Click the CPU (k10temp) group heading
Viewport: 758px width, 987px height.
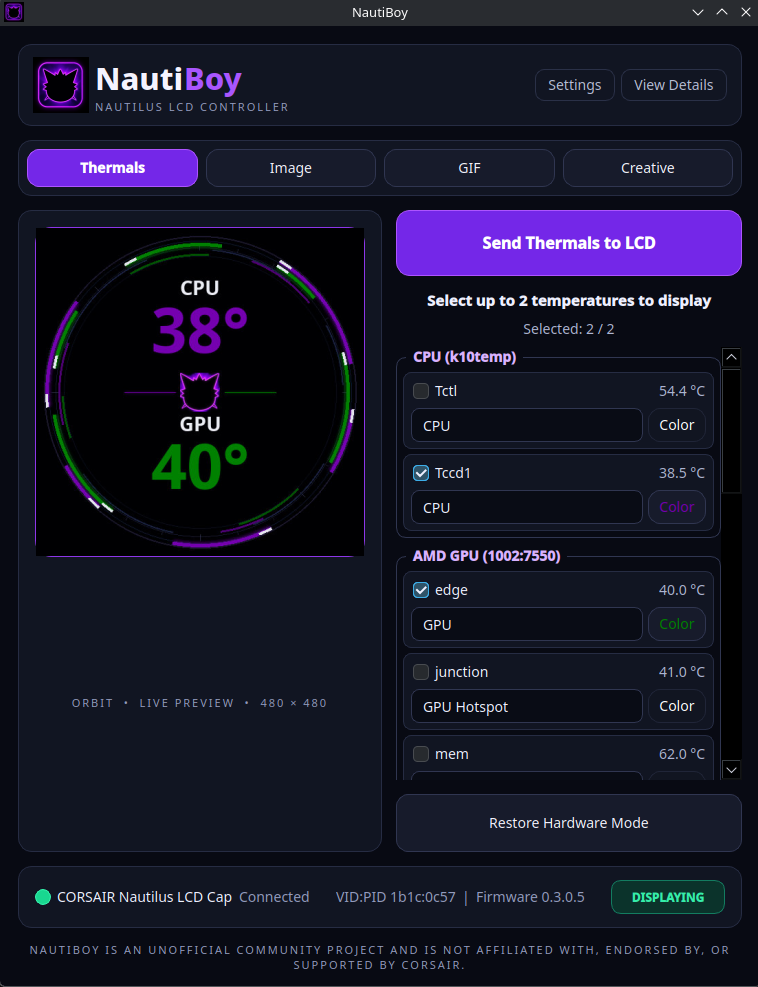coord(465,357)
